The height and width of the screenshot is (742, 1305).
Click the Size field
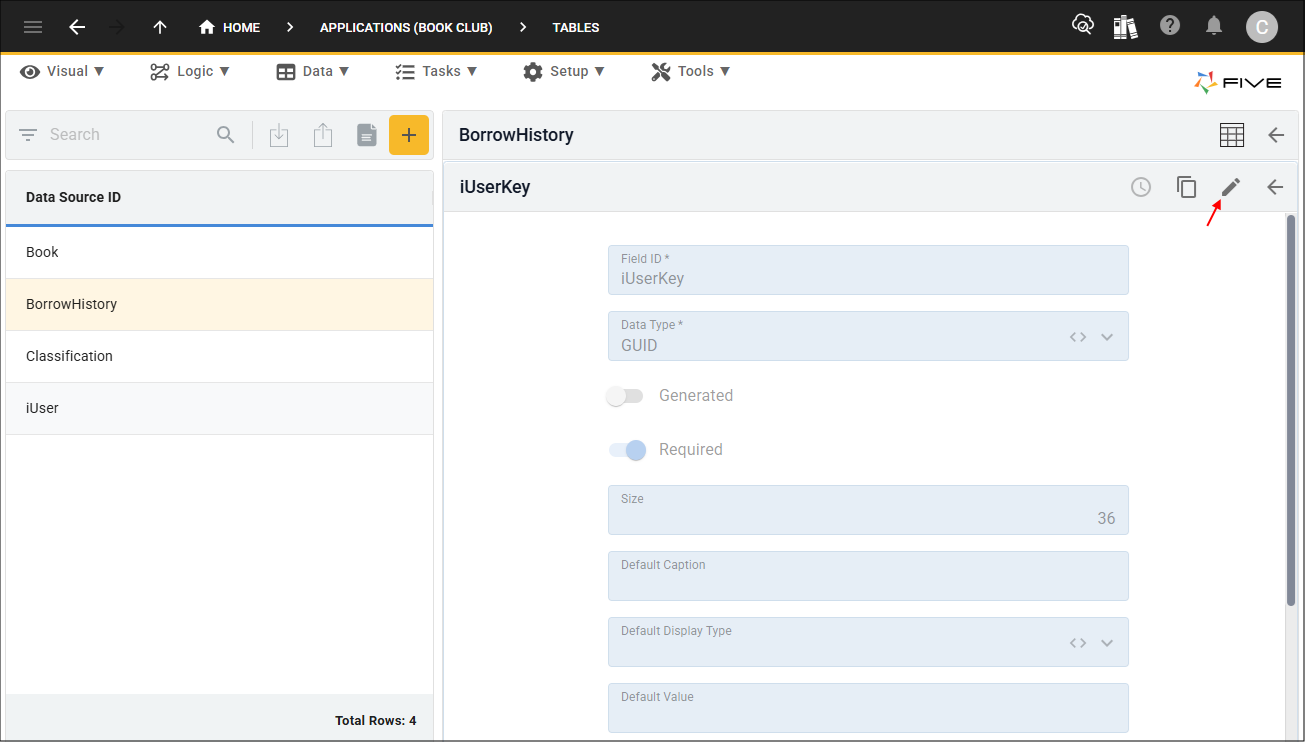click(868, 510)
